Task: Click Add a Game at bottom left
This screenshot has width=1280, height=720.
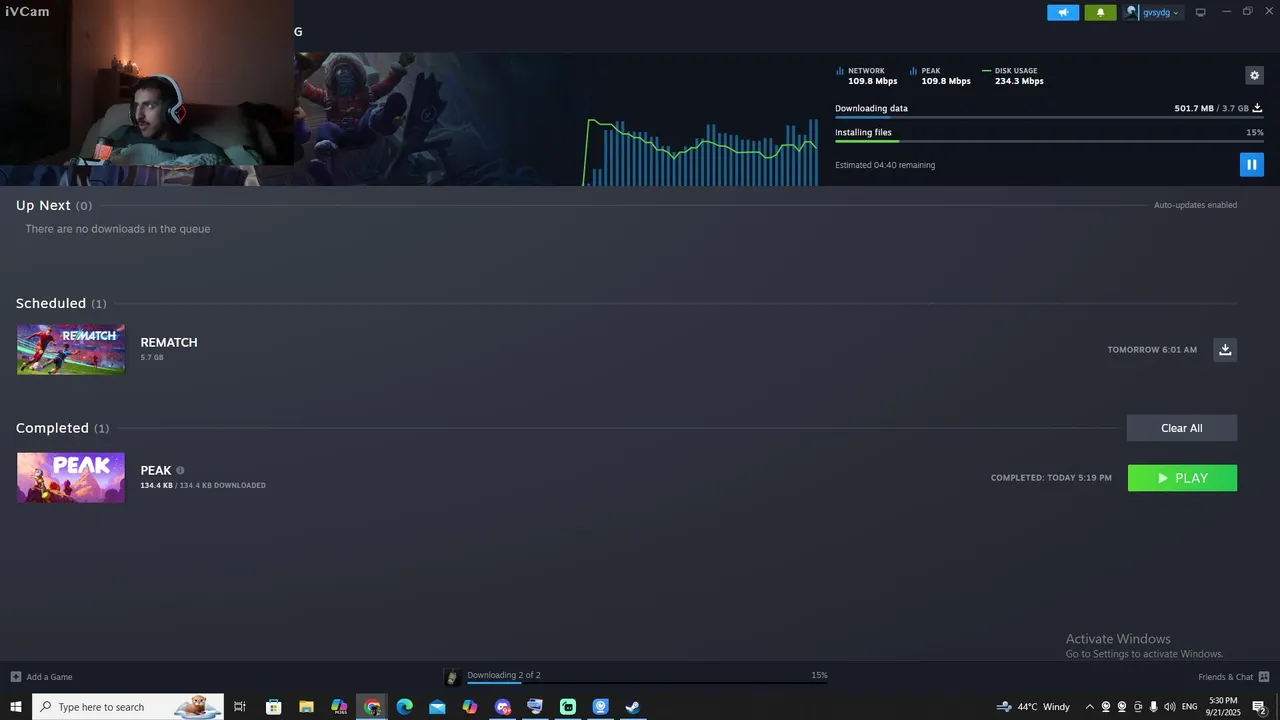Action: [41, 677]
